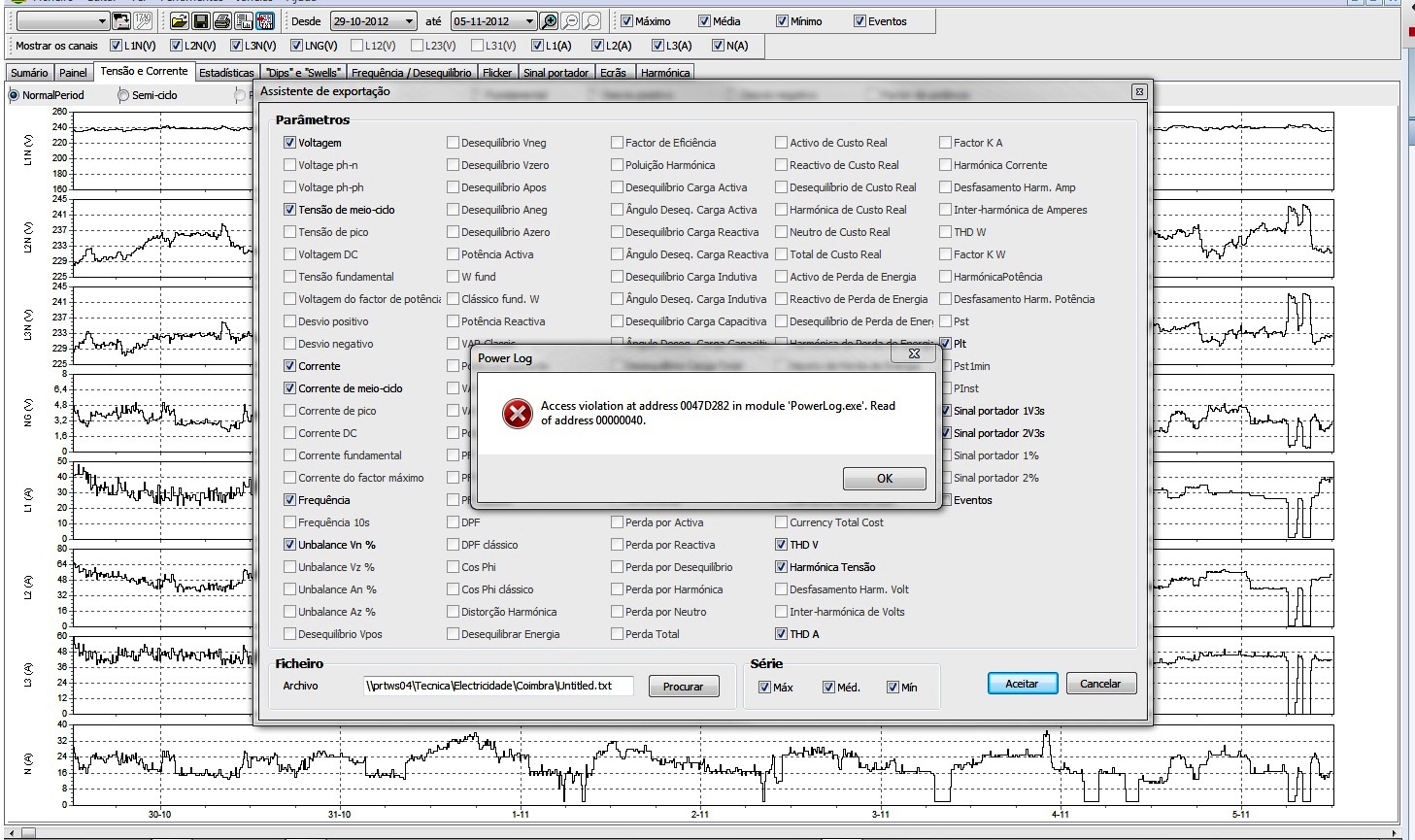
Task: Toggle the Máx series checkbox
Action: coord(765,688)
